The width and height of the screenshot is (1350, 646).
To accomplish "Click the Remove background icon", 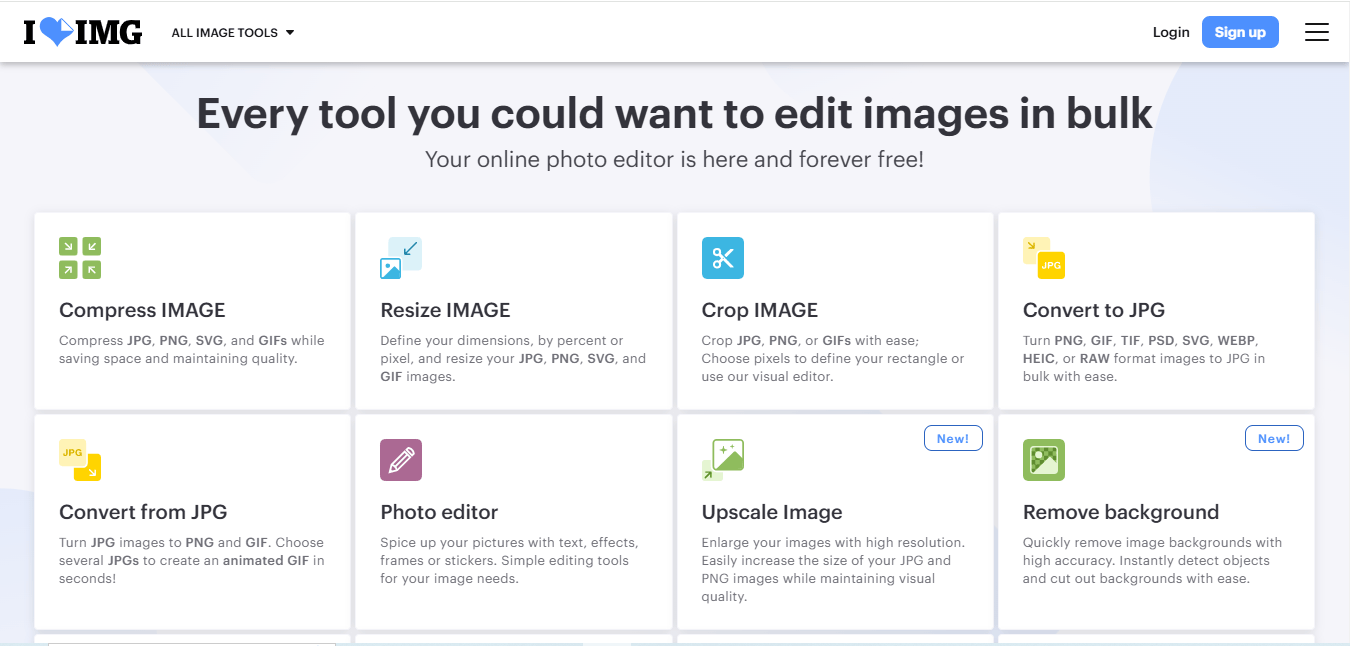I will (1044, 459).
